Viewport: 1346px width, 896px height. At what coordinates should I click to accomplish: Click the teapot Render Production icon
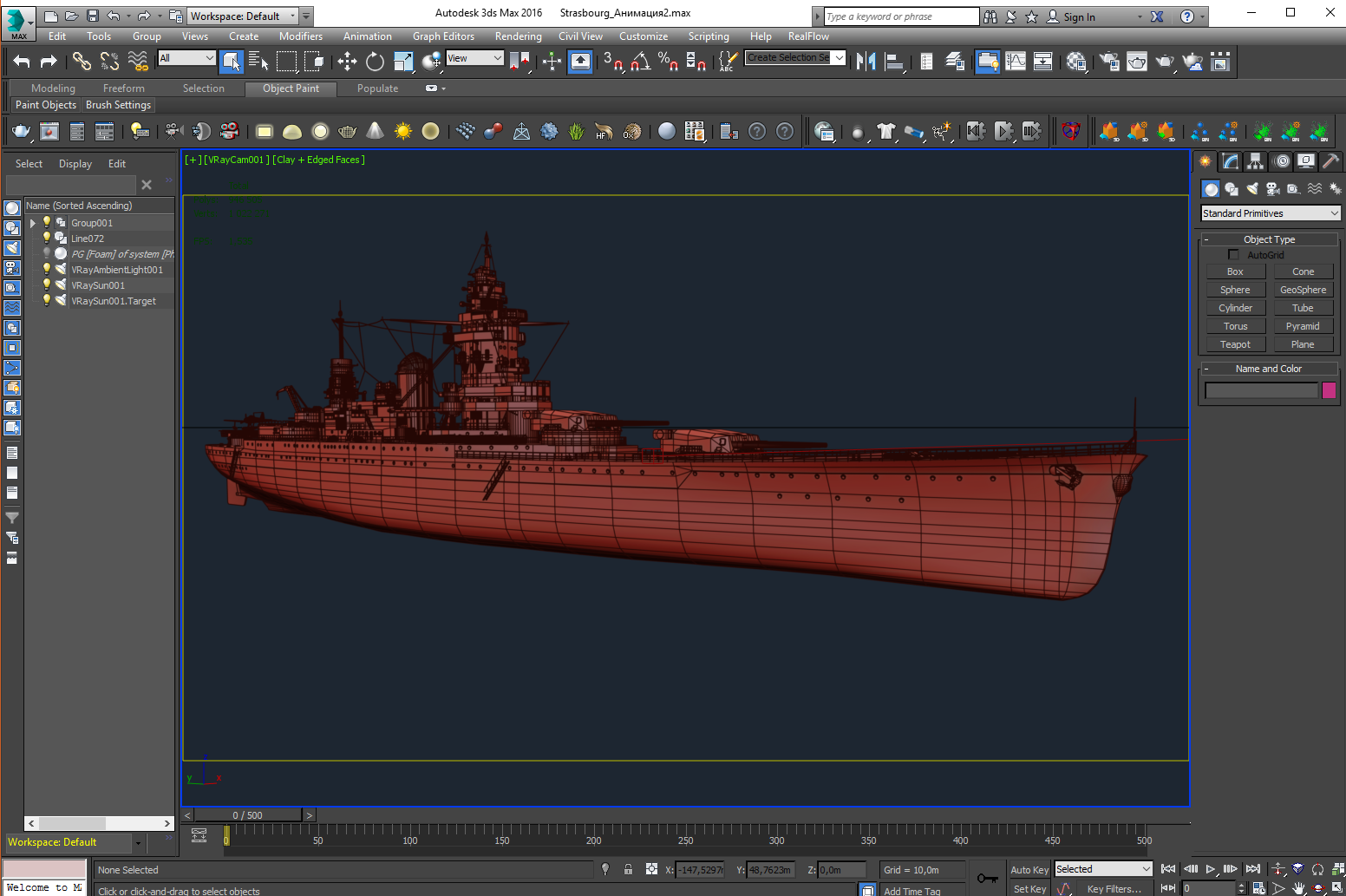coord(1165,61)
